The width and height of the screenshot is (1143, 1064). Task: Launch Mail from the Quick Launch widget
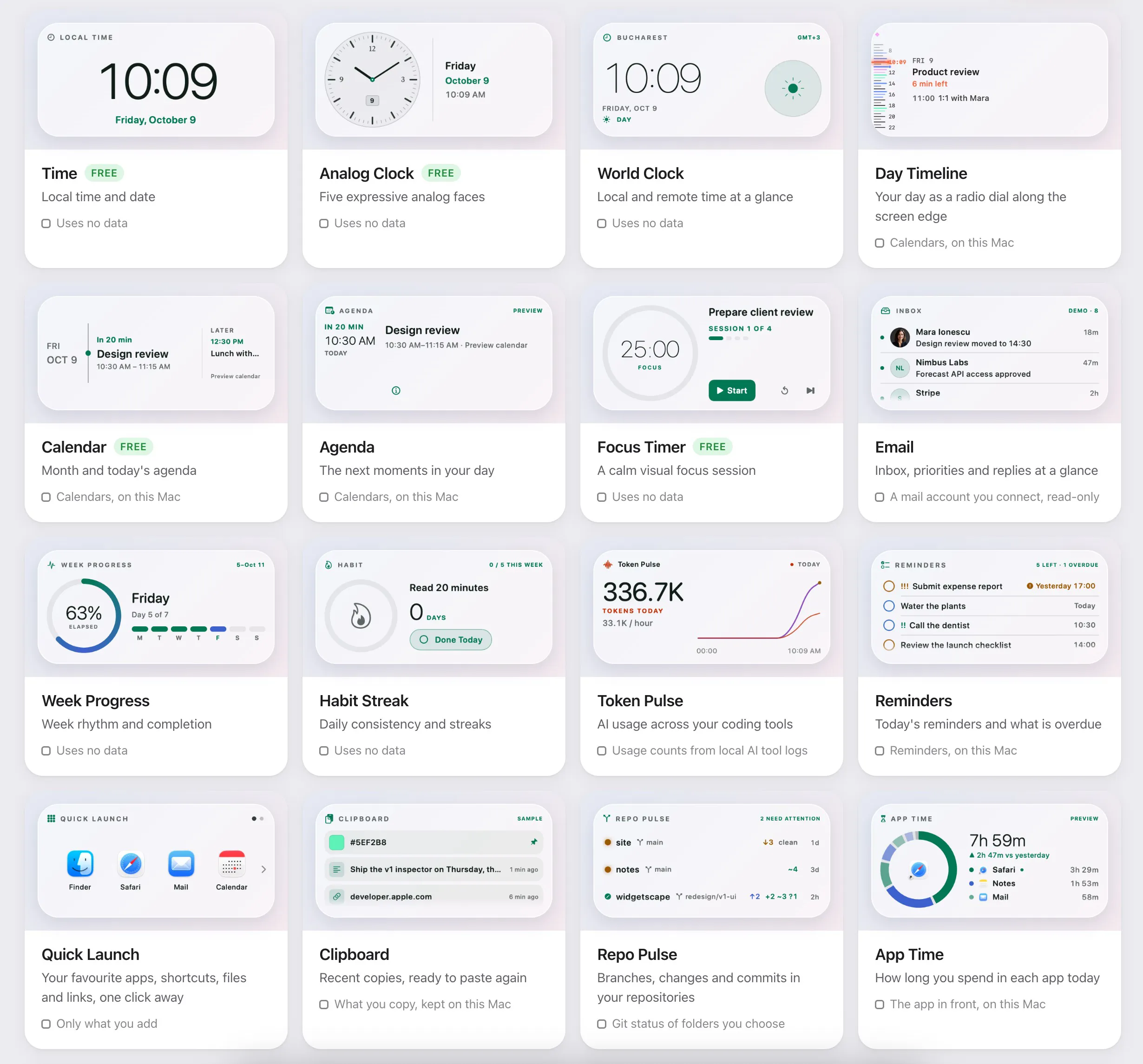(x=181, y=863)
